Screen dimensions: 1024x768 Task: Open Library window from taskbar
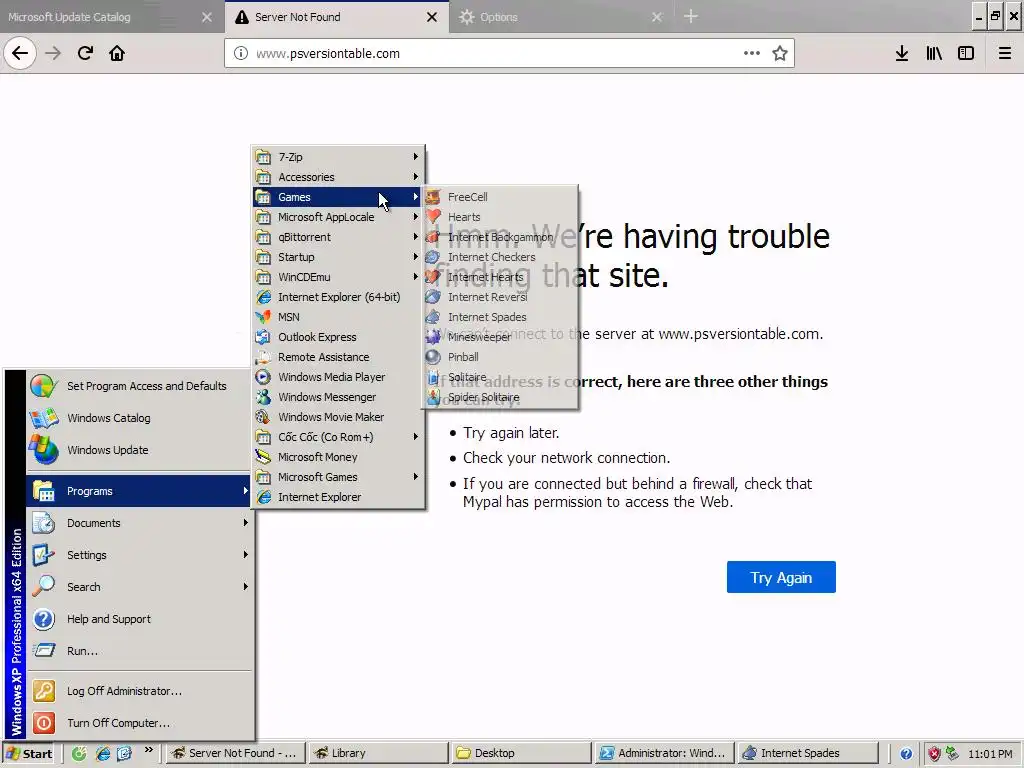tap(377, 754)
